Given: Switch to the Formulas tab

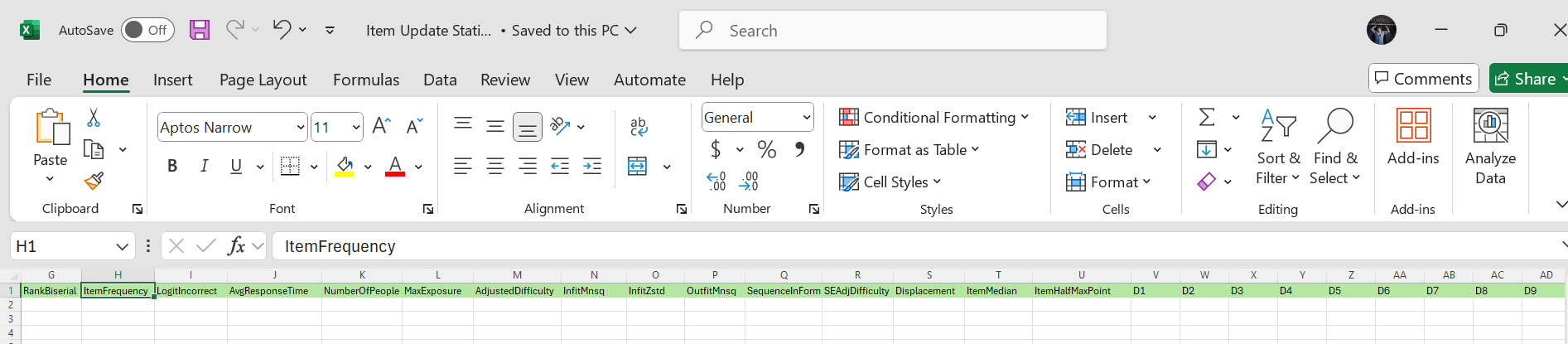Looking at the screenshot, I should (x=365, y=80).
